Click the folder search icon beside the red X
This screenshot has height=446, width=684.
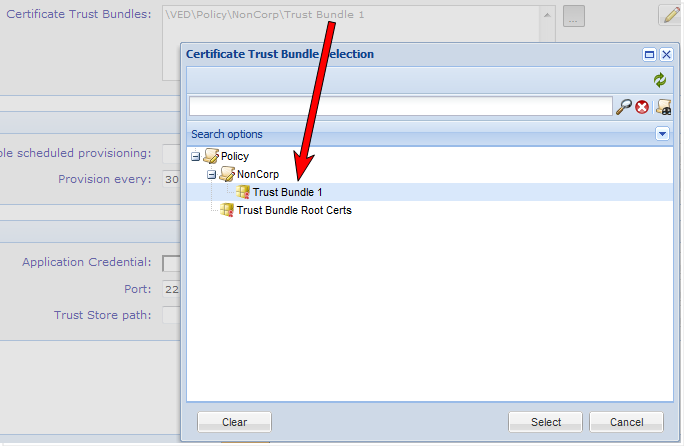pos(663,107)
